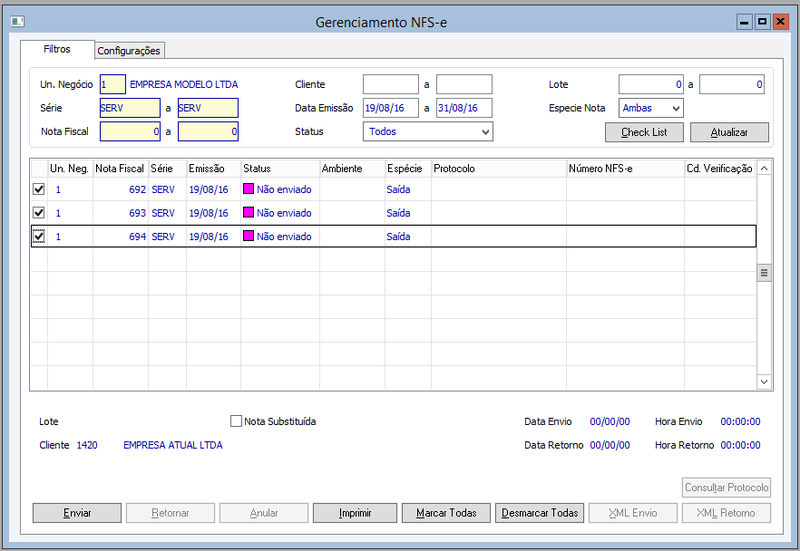The width and height of the screenshot is (800, 551).
Task: Select the Filtros tab
Action: click(57, 49)
